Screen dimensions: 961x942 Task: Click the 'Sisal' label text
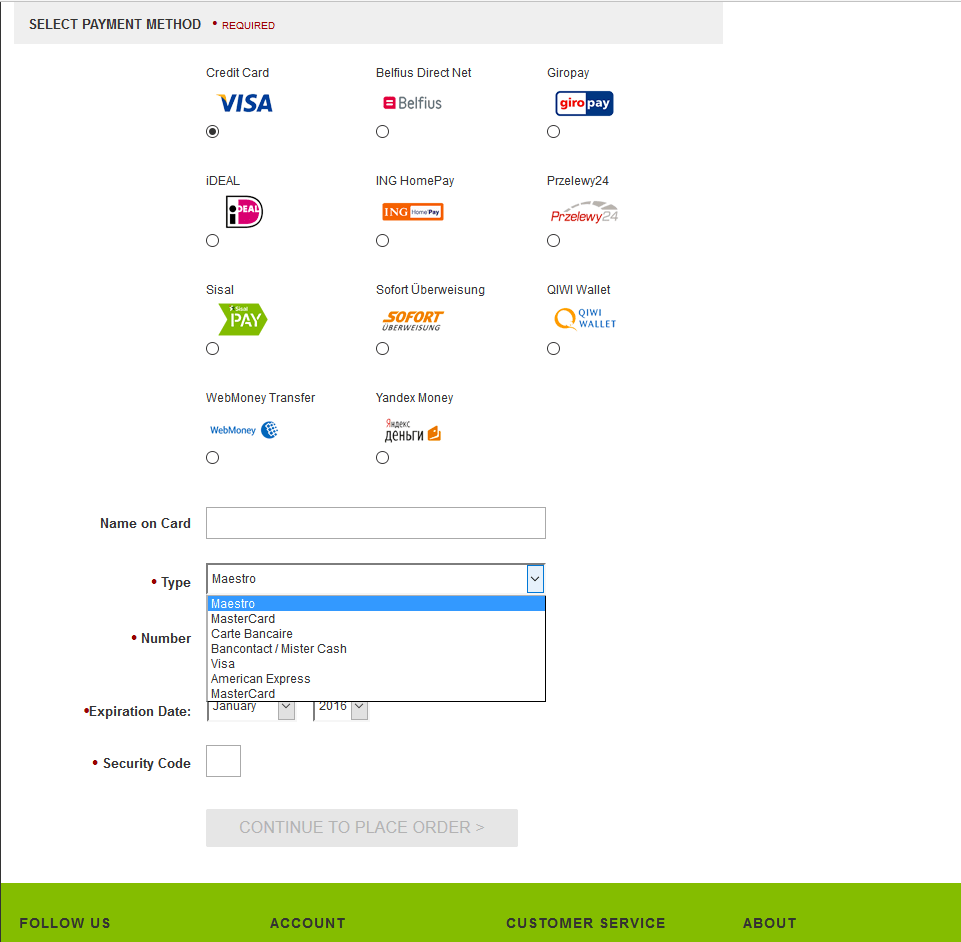[x=220, y=290]
